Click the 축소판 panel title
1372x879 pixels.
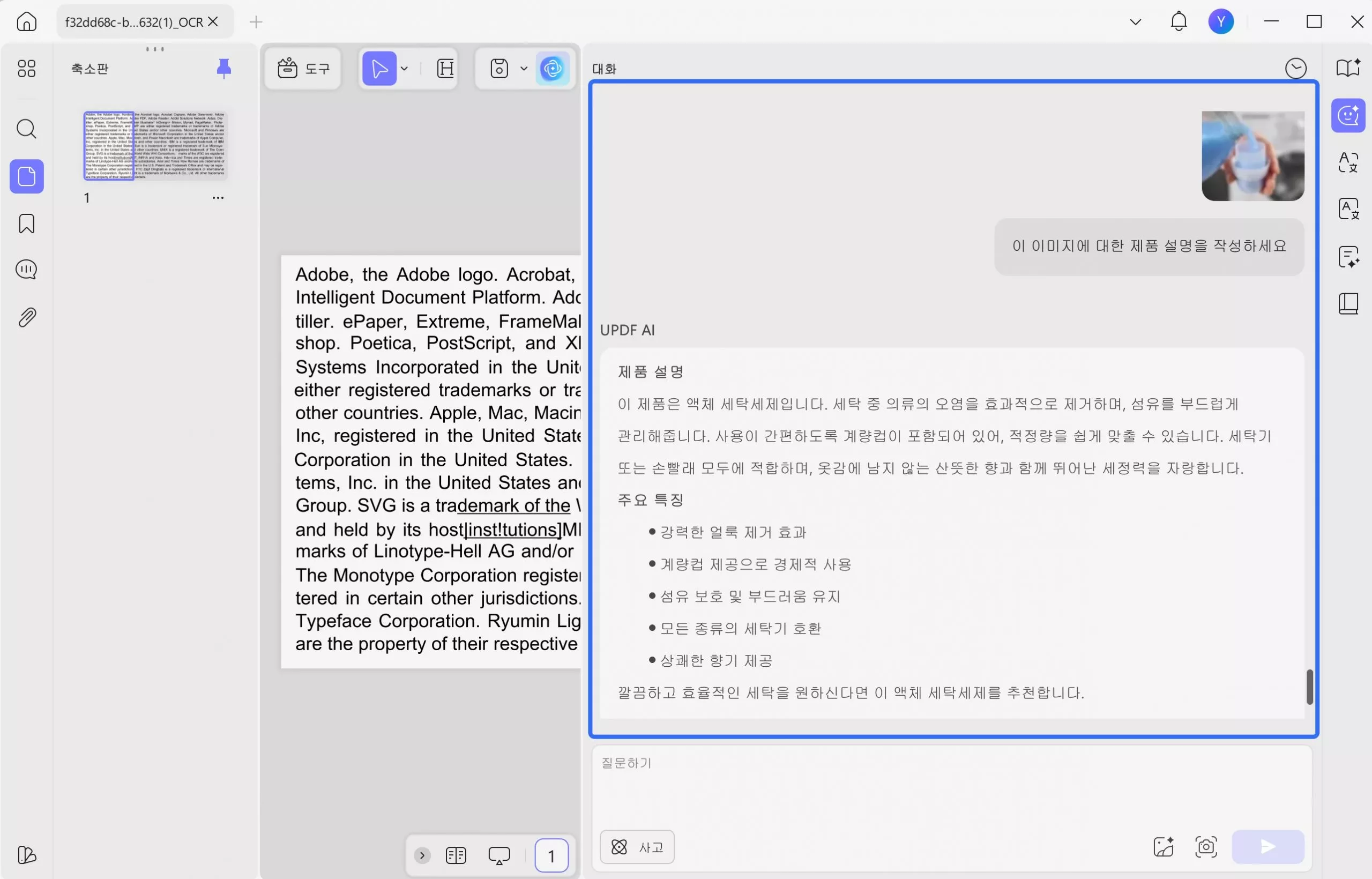90,69
